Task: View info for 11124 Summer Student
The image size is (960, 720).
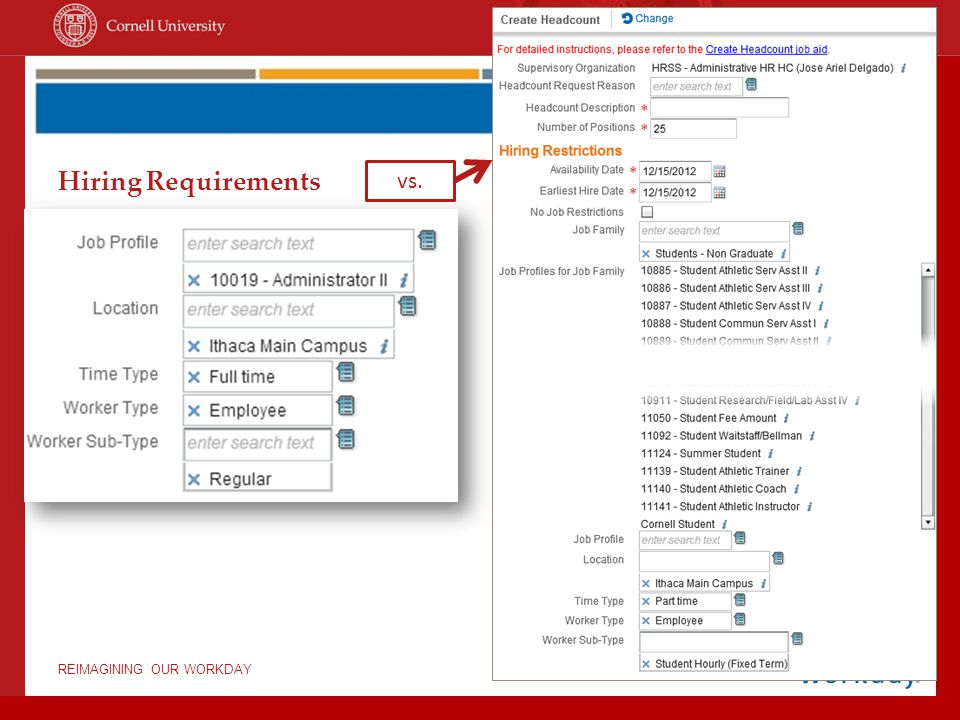Action: click(x=770, y=454)
